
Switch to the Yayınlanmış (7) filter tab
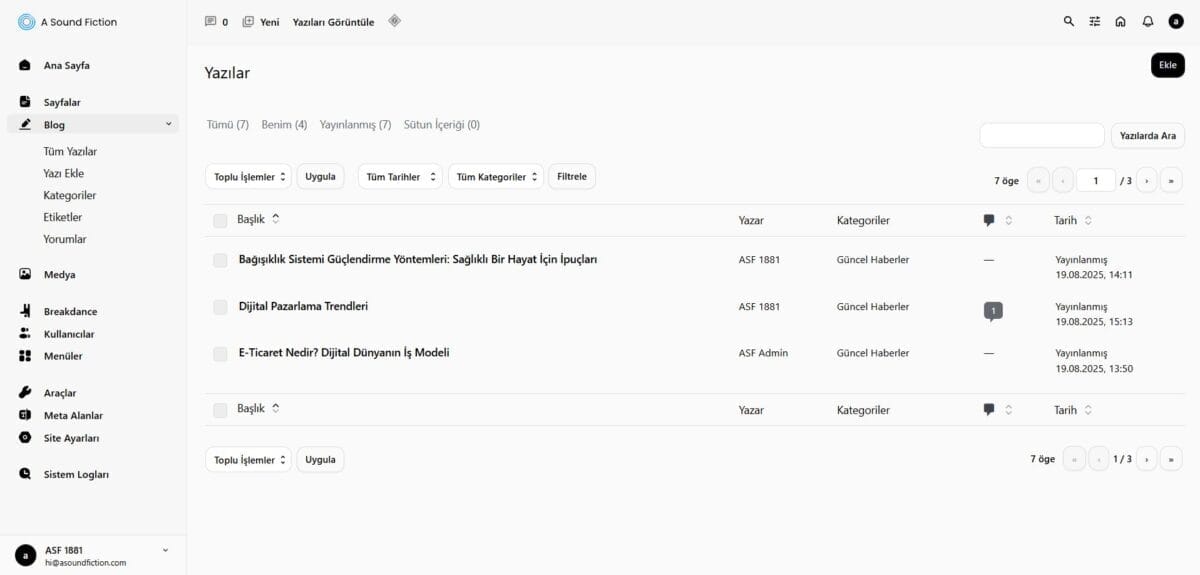[x=355, y=125]
